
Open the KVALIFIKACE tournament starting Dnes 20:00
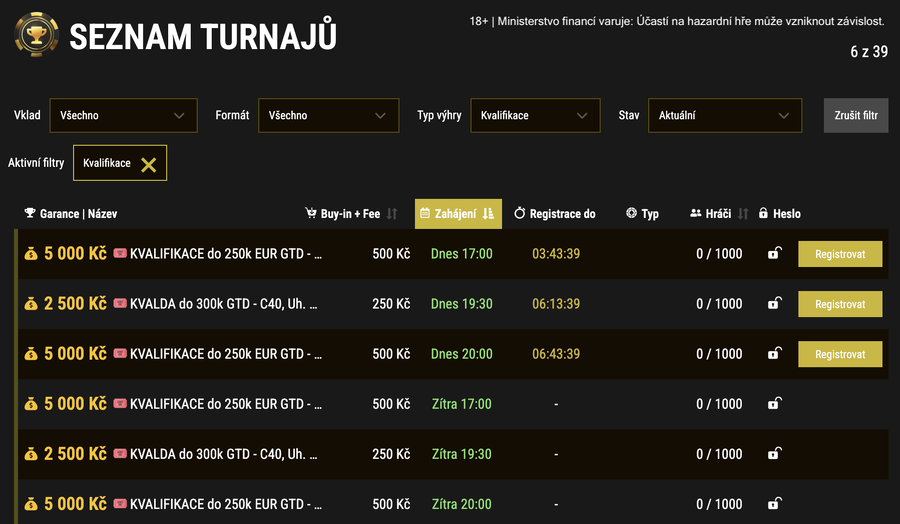coord(226,354)
